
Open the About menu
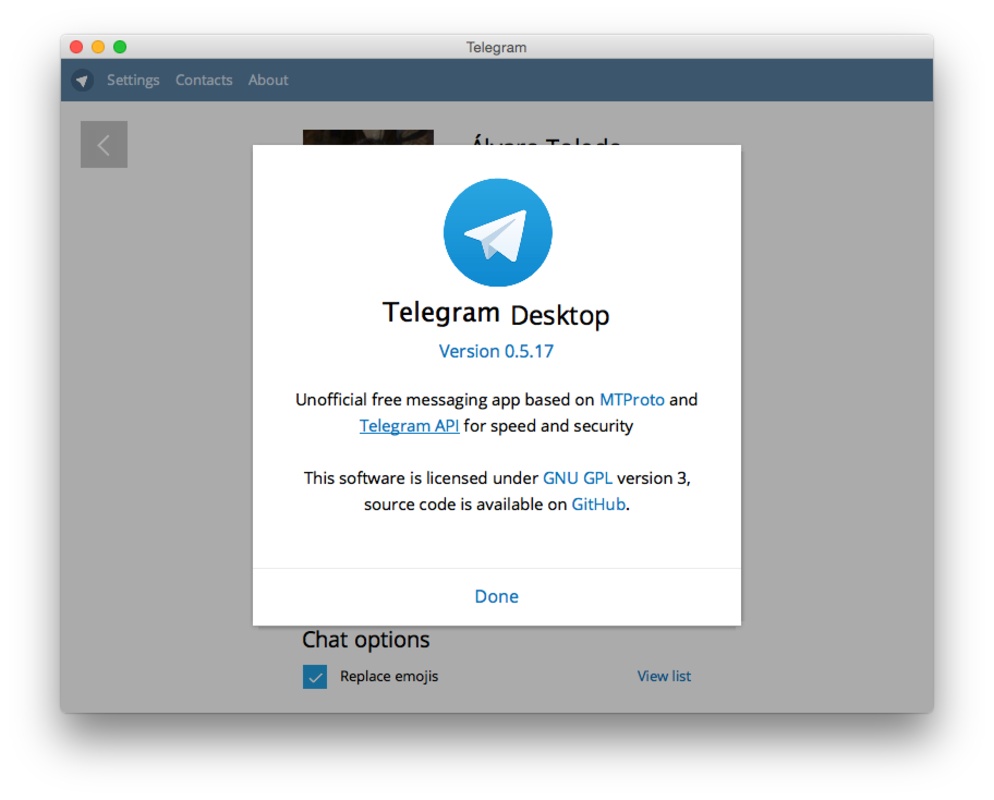(x=267, y=80)
